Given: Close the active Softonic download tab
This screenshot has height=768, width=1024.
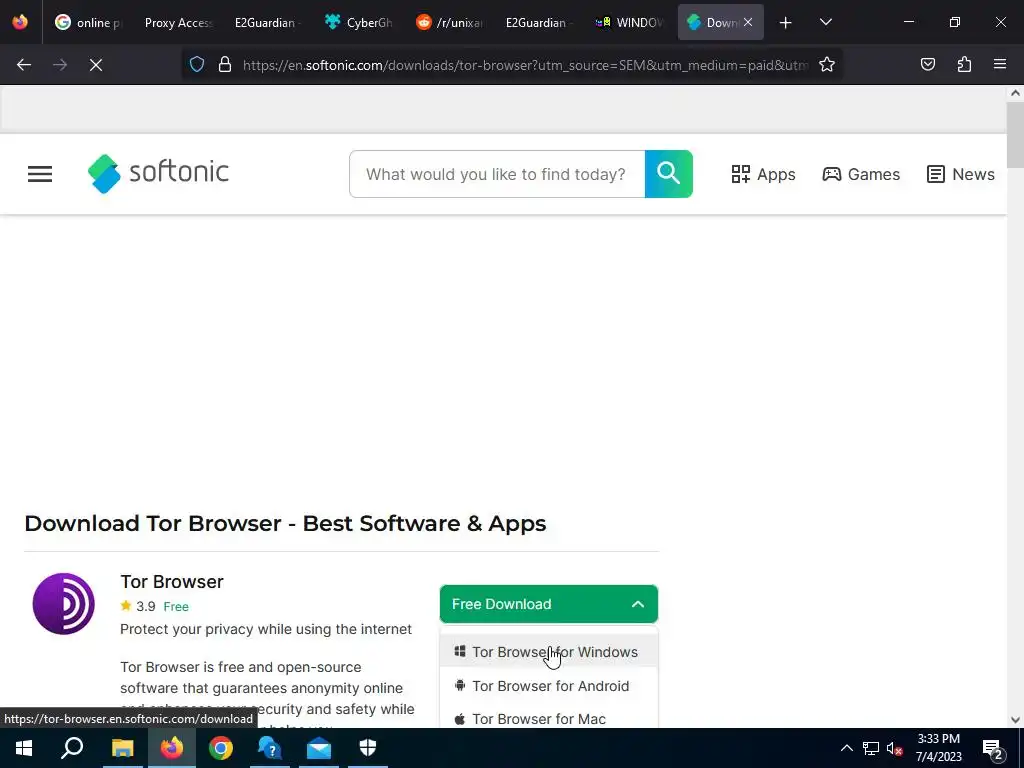Looking at the screenshot, I should 748,22.
